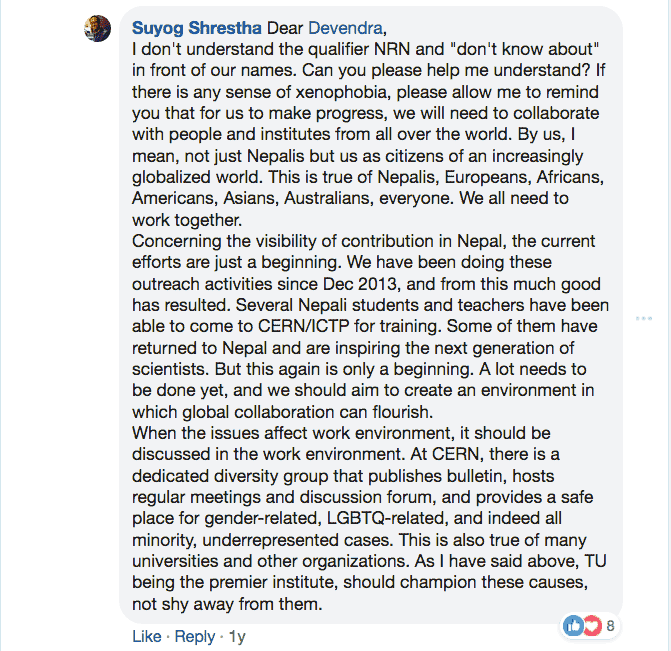
Task: Click closing phrase 'not shy away from them.'
Action: [227, 604]
